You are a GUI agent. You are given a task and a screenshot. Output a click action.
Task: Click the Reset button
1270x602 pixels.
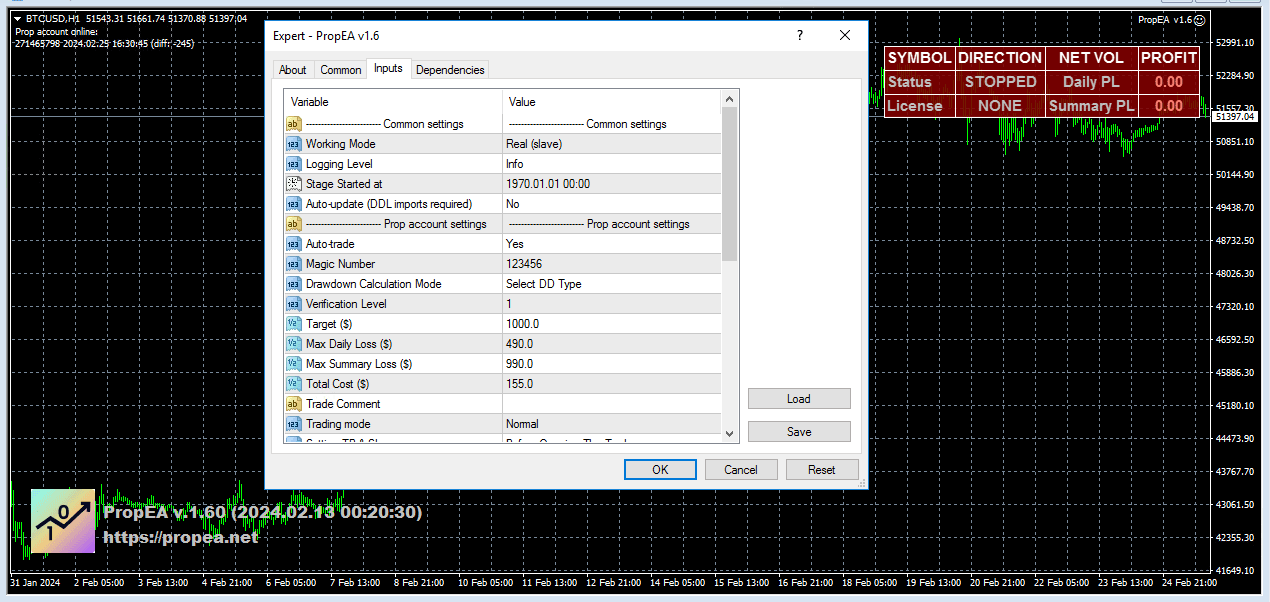pos(821,470)
